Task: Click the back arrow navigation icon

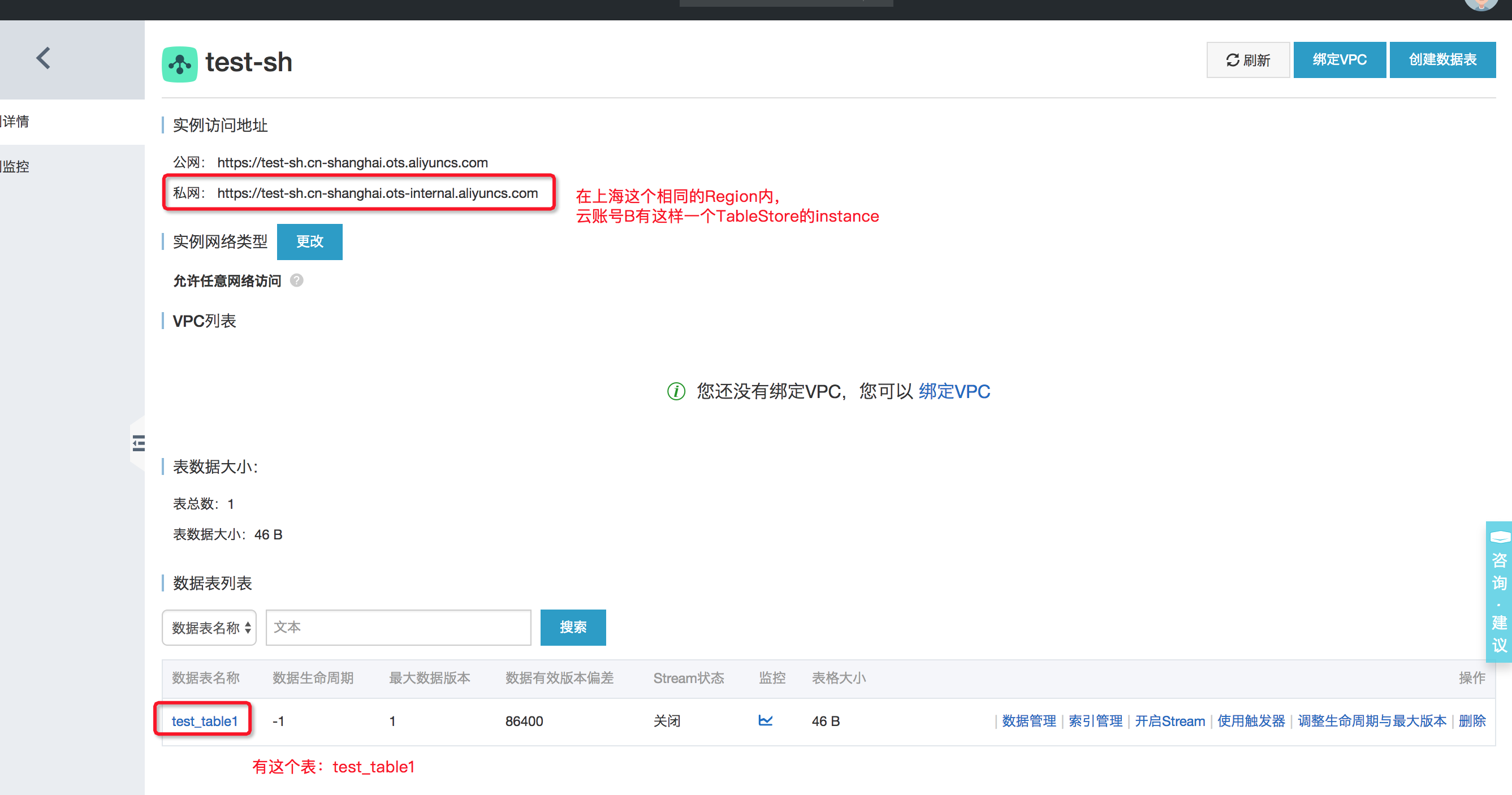Action: 45,57
